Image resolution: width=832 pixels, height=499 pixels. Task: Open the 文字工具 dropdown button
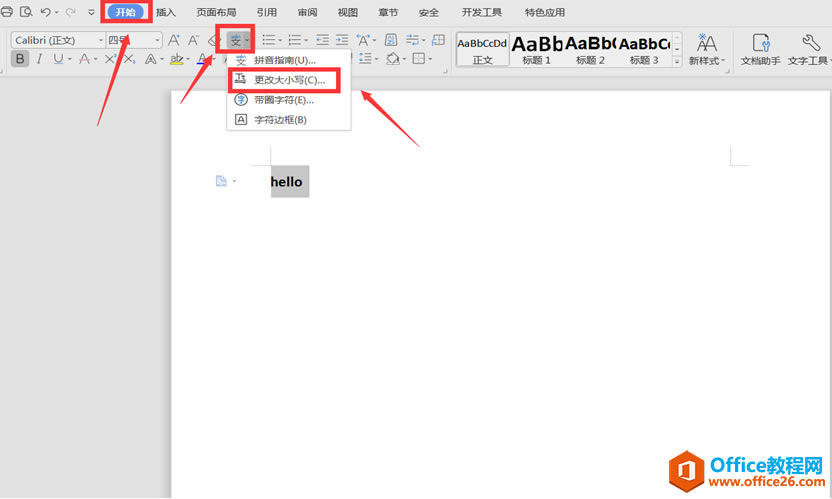[809, 49]
